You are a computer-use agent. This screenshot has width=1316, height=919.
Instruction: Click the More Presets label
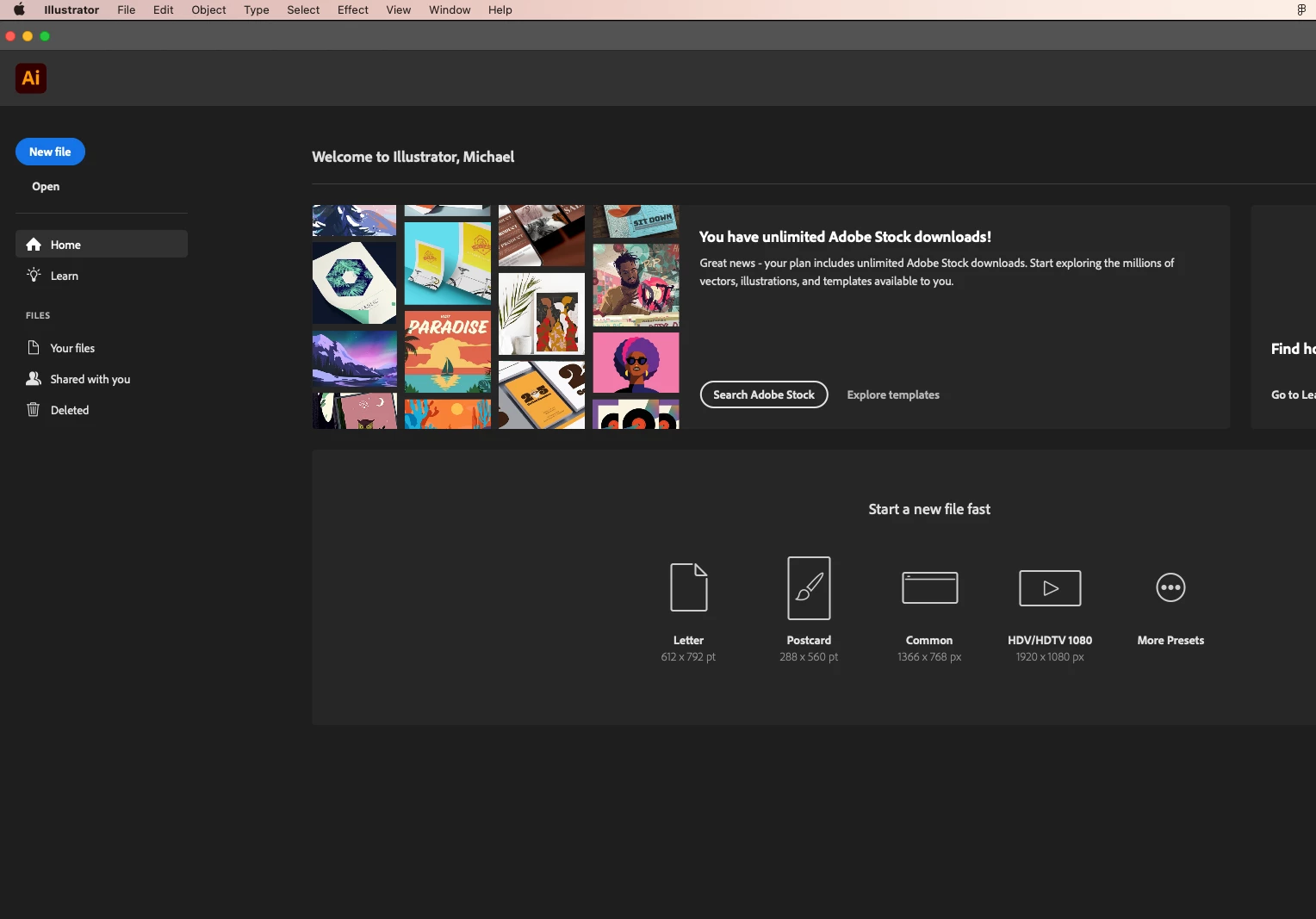point(1170,640)
